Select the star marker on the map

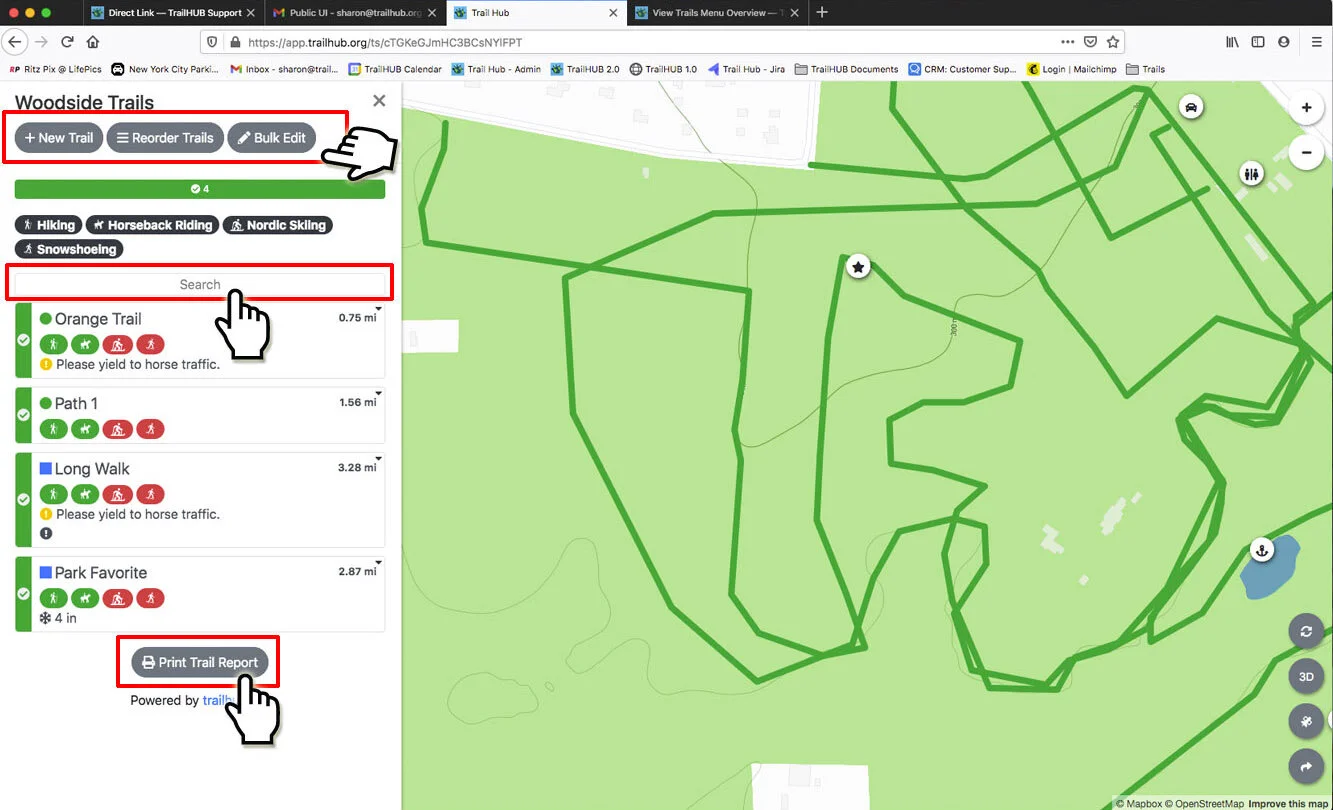858,267
